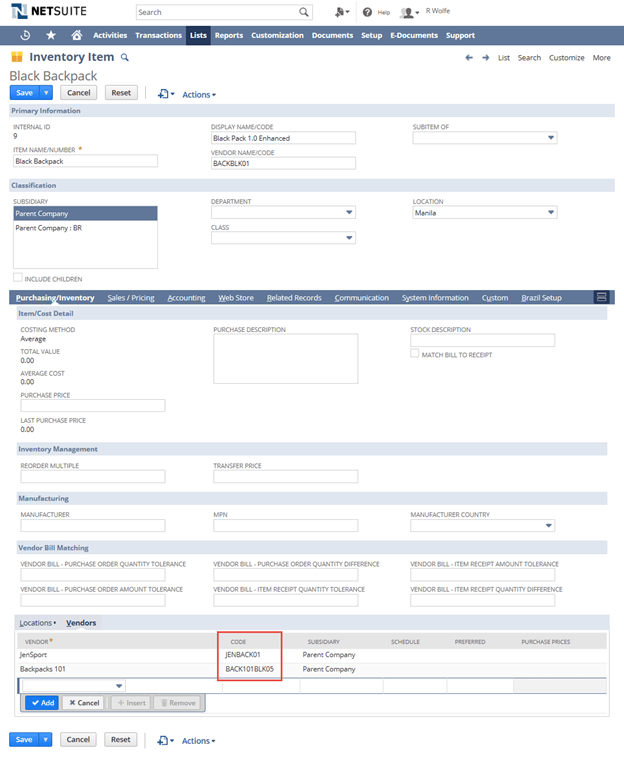Switch to the Web Store tab
The image size is (624, 776).
click(236, 297)
